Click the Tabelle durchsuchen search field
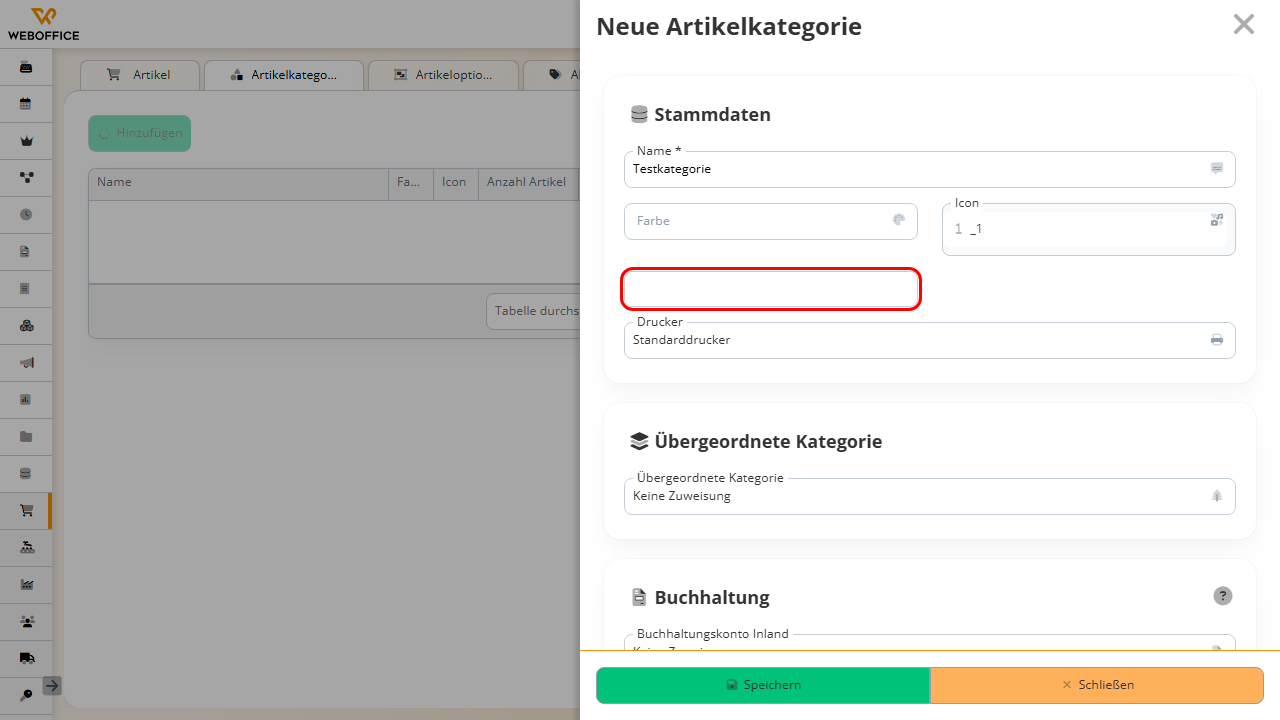The width and height of the screenshot is (1280, 720). click(x=533, y=311)
